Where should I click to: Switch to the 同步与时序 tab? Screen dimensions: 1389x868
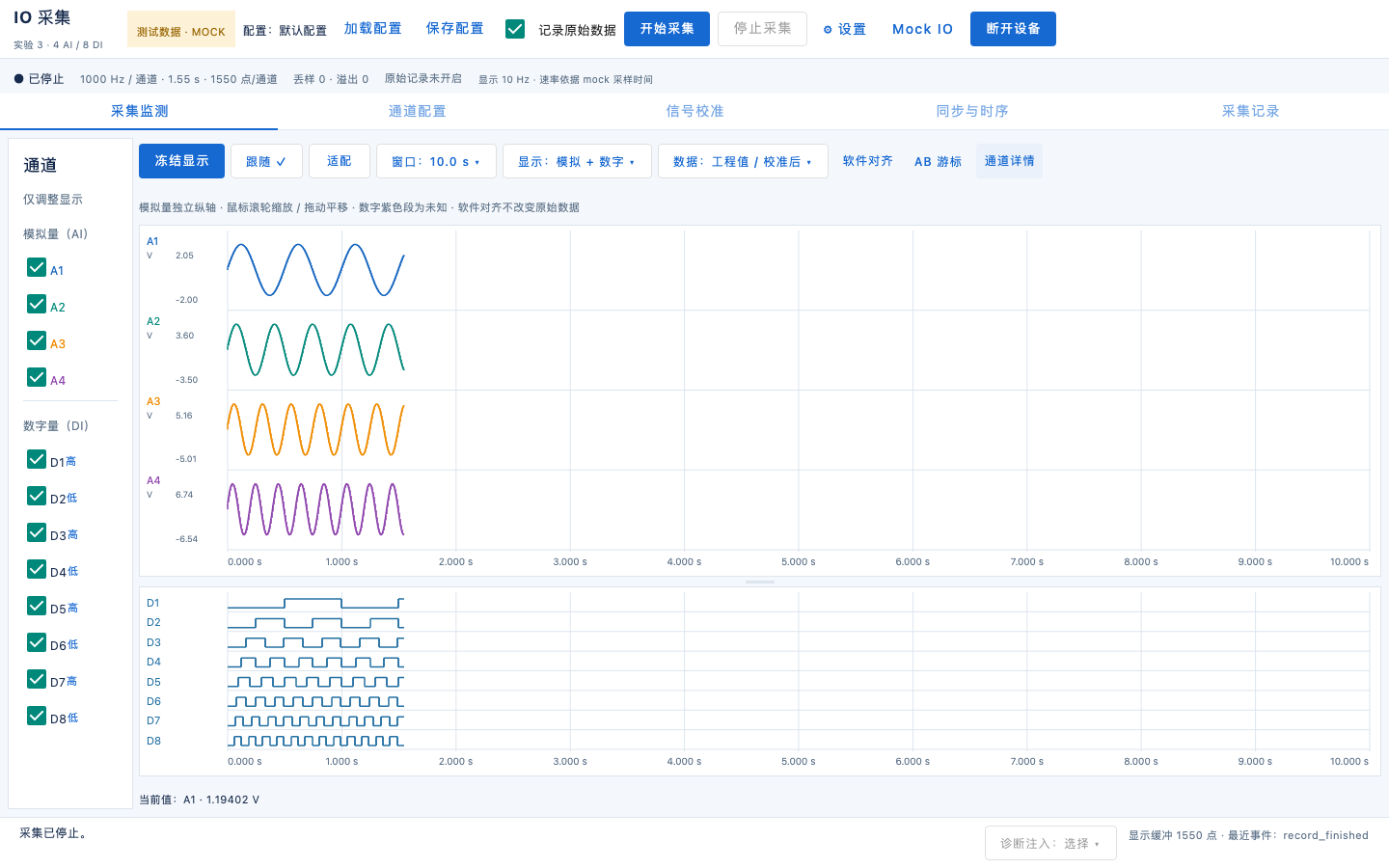[x=972, y=111]
